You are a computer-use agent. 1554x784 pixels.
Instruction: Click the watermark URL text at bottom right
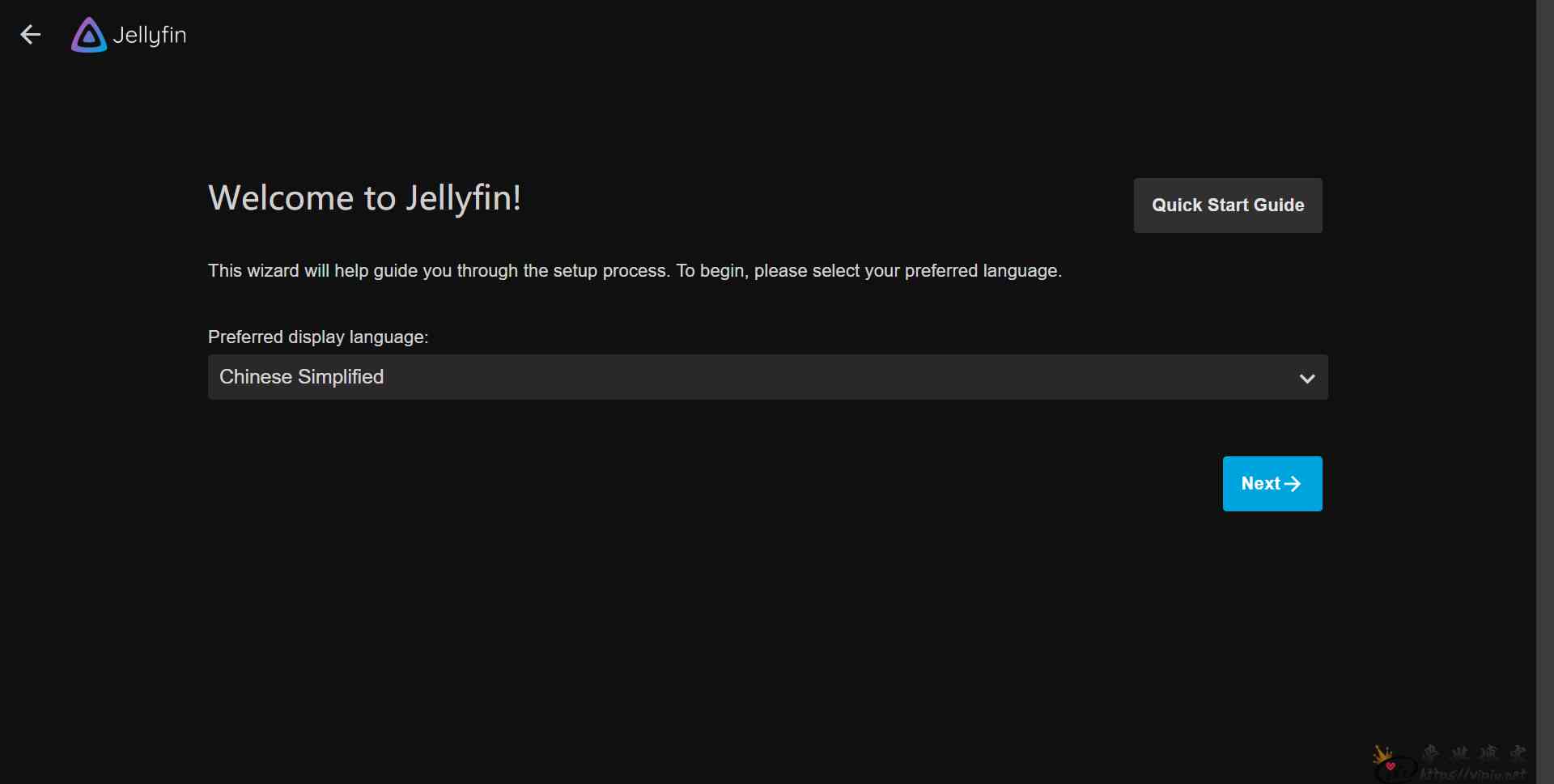pos(1473,774)
